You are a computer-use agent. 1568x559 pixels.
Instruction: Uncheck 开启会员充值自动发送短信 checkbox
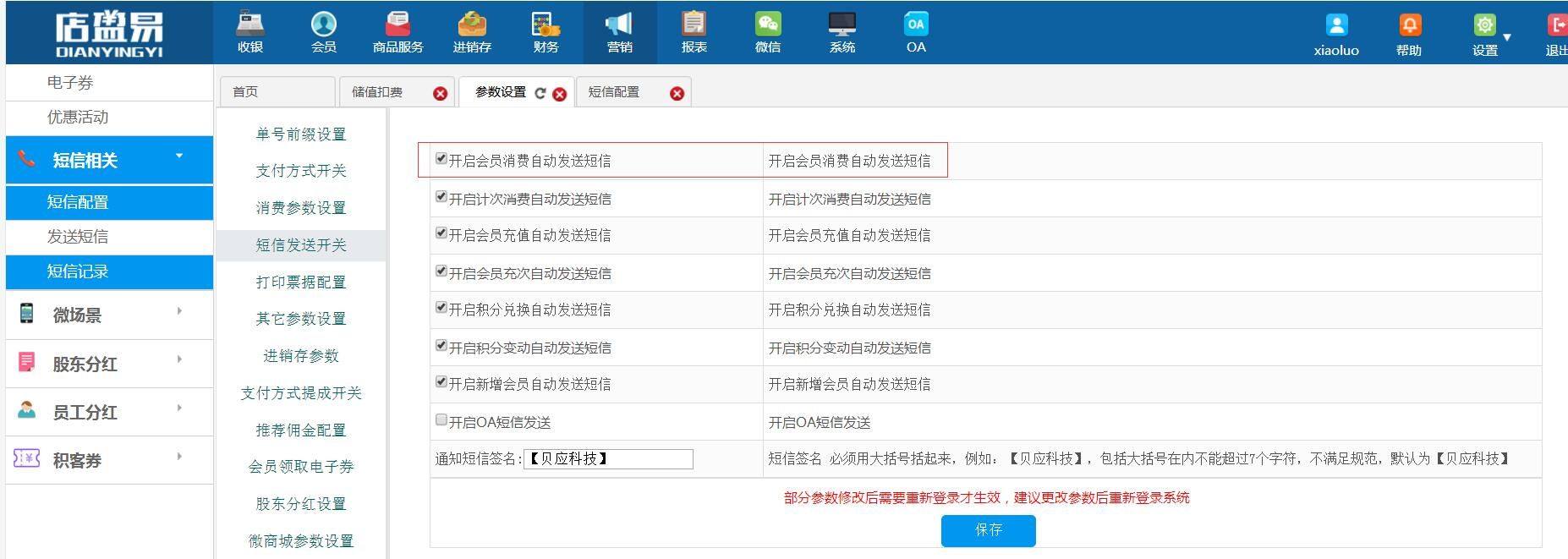click(x=441, y=233)
